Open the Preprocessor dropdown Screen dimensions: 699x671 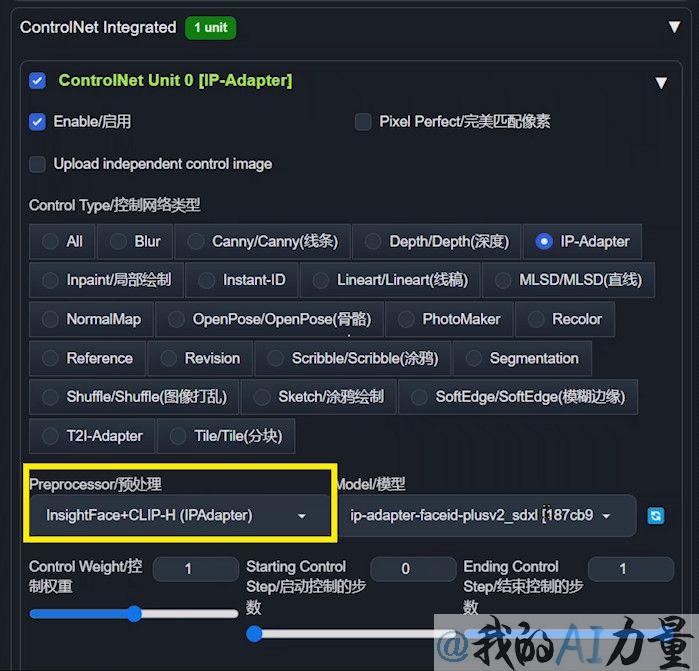coord(180,515)
